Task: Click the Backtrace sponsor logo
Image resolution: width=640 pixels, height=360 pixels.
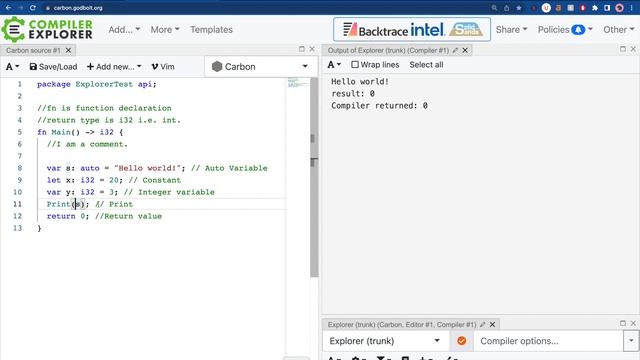Action: coord(375,30)
